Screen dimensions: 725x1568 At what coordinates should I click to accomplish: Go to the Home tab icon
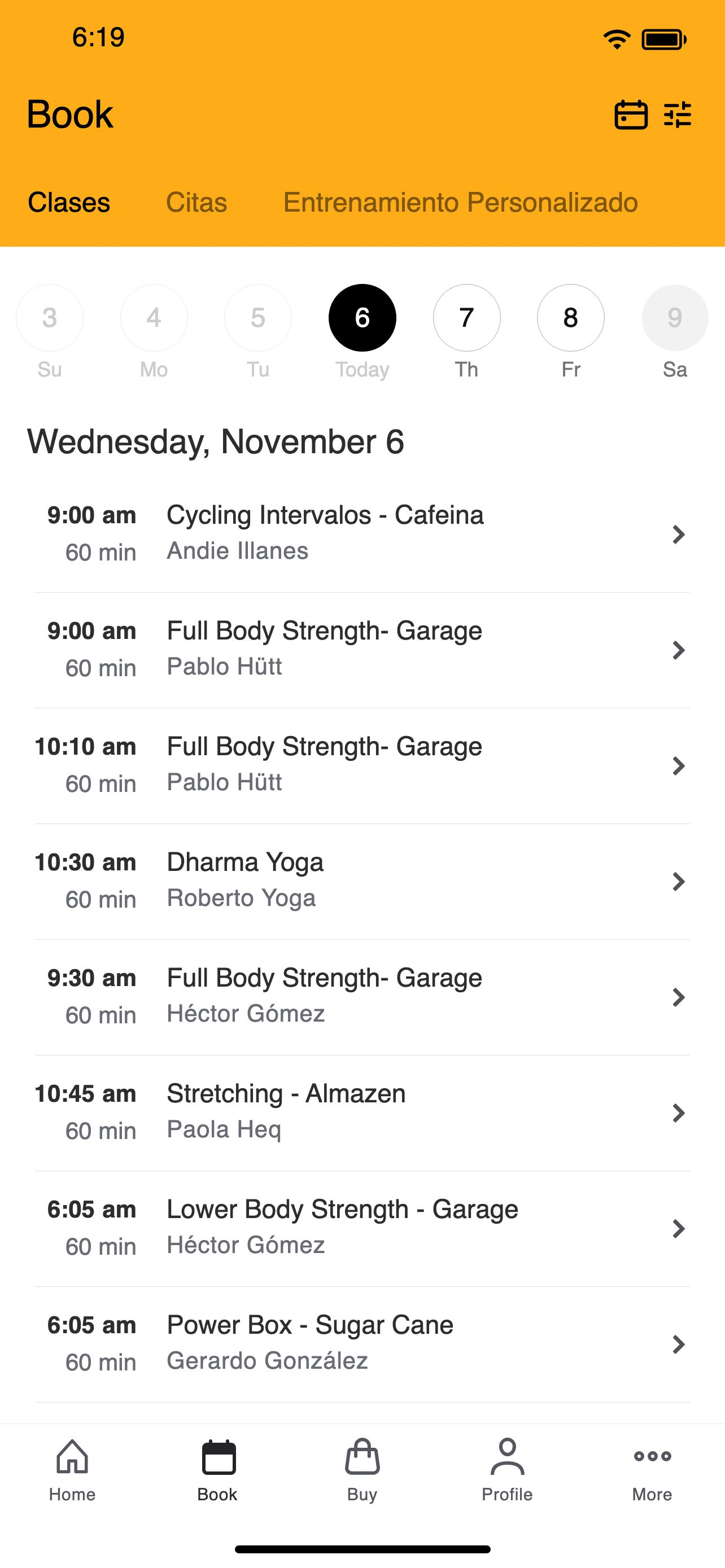72,1456
